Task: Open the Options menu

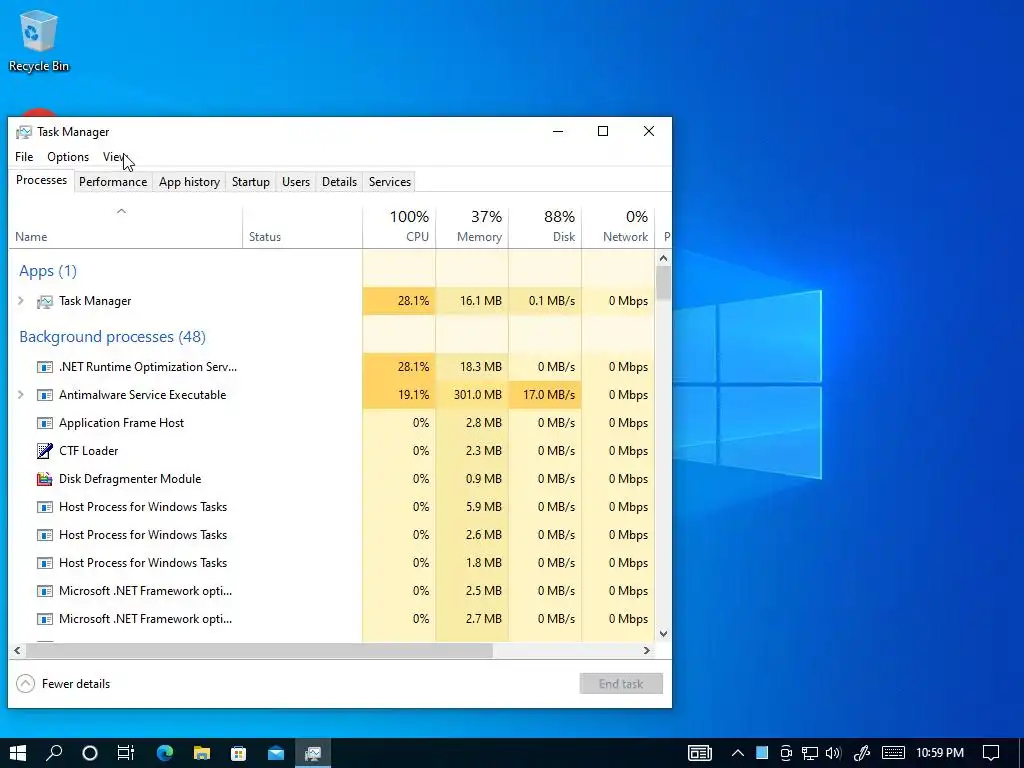Action: click(68, 157)
